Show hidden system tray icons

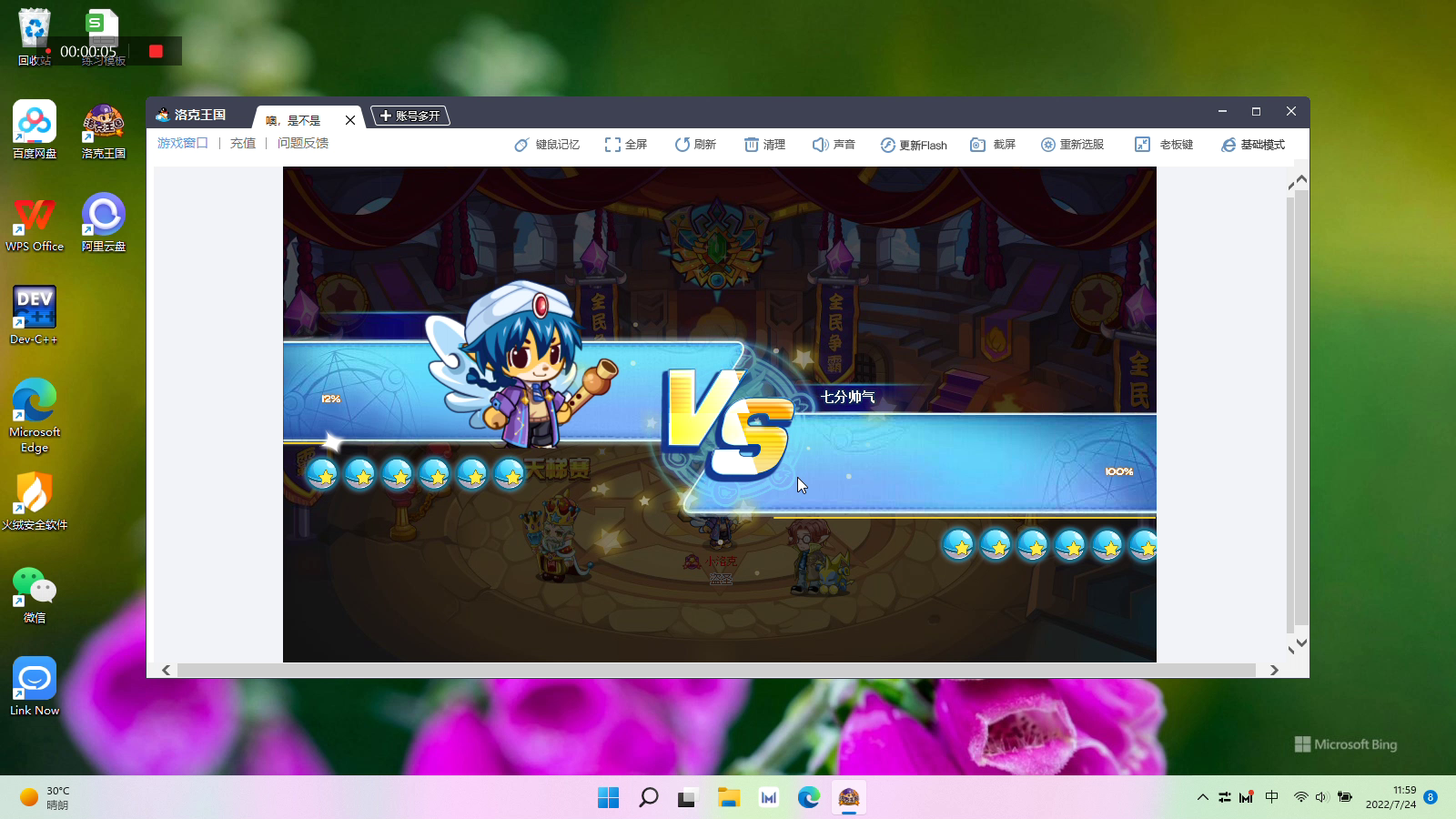[x=1203, y=797]
